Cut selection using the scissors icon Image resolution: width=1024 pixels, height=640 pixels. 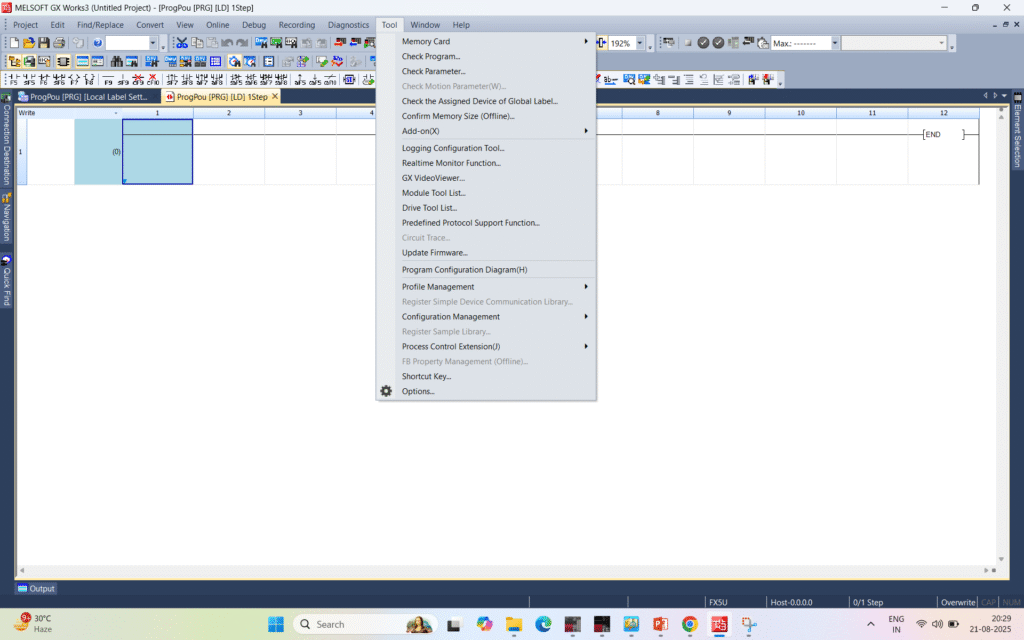coord(182,43)
